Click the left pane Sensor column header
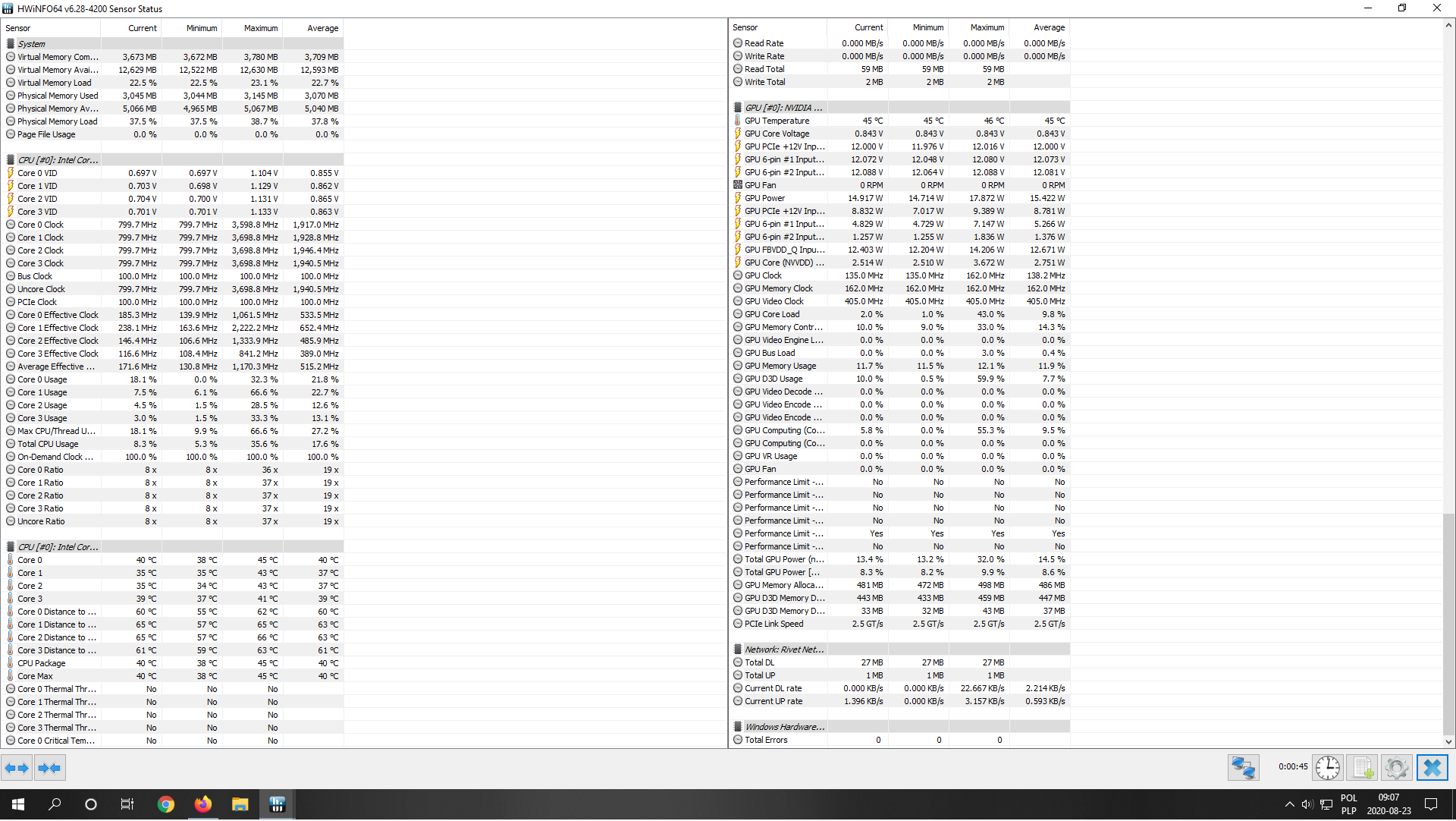 (x=52, y=28)
